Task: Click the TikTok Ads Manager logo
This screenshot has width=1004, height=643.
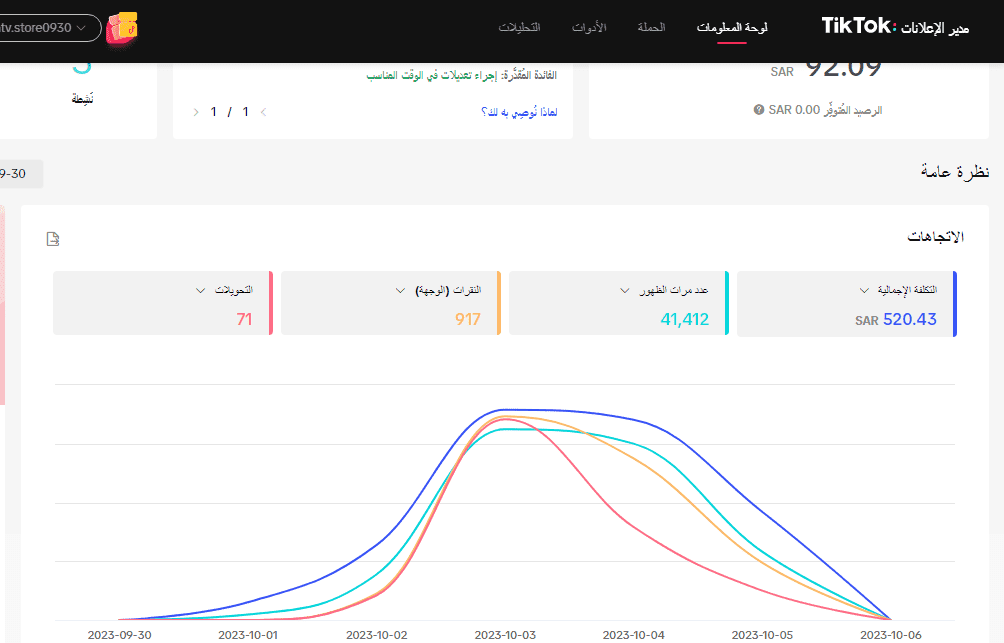Action: pyautogui.click(x=895, y=26)
